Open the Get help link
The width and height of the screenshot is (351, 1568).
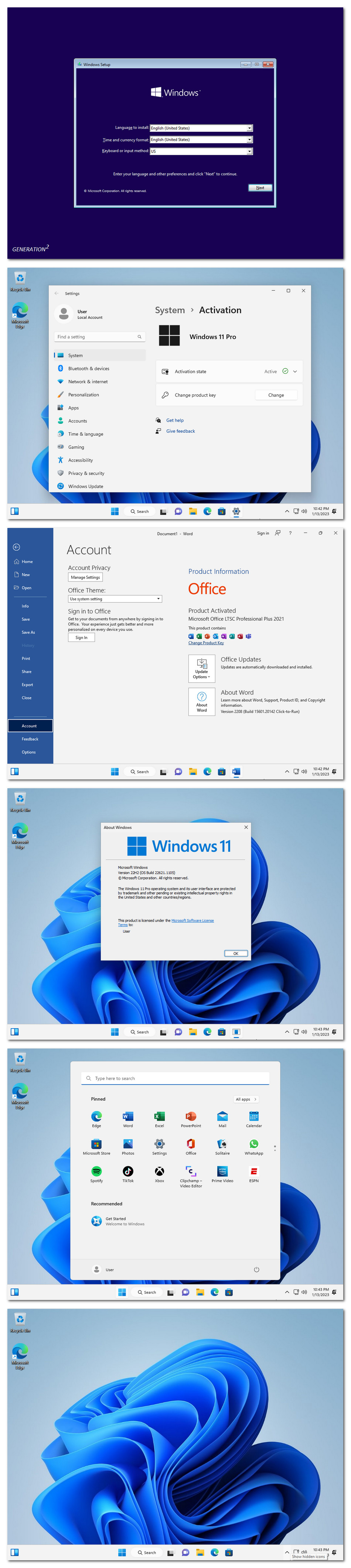point(175,421)
